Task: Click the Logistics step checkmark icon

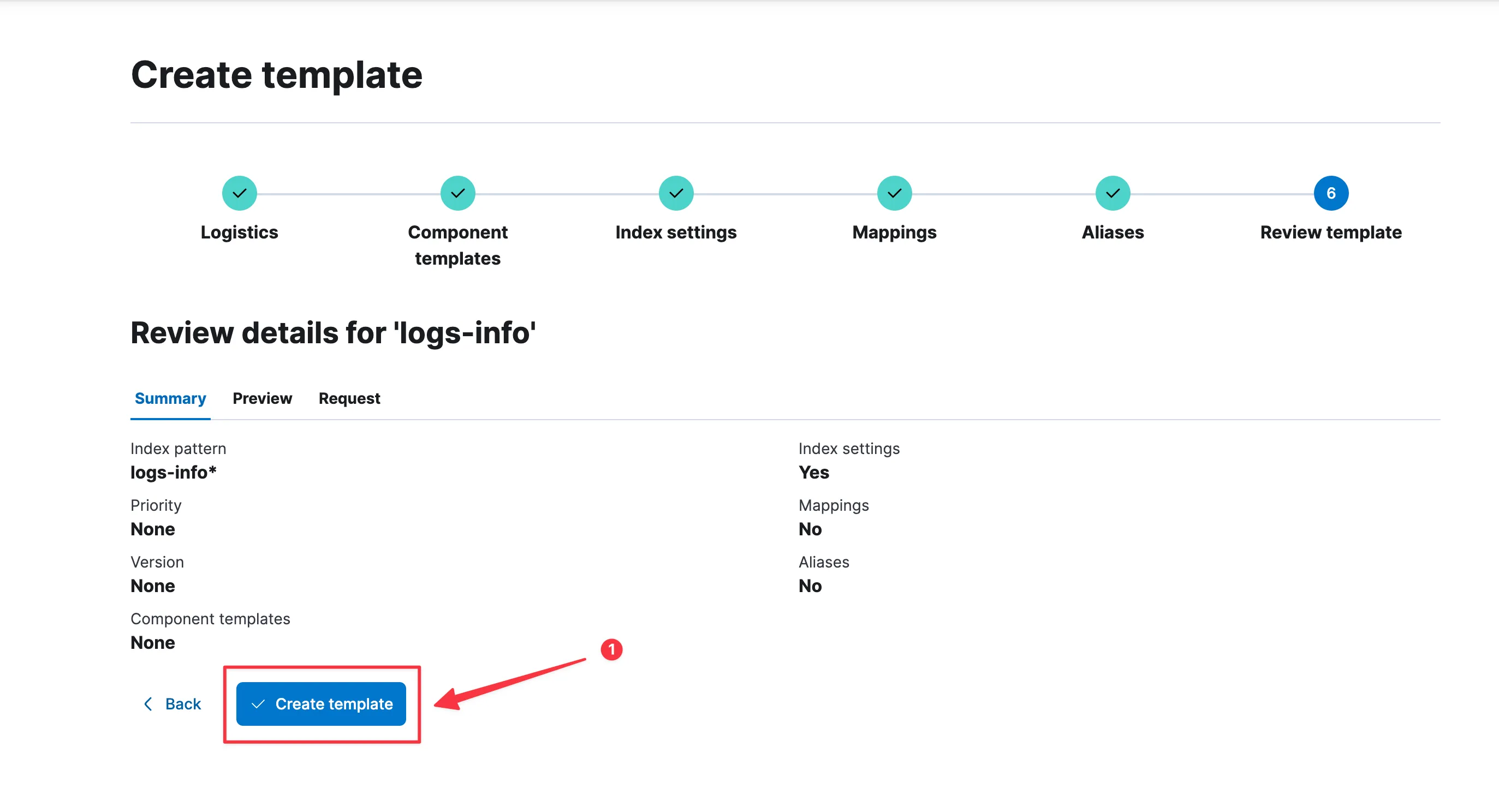Action: click(239, 193)
